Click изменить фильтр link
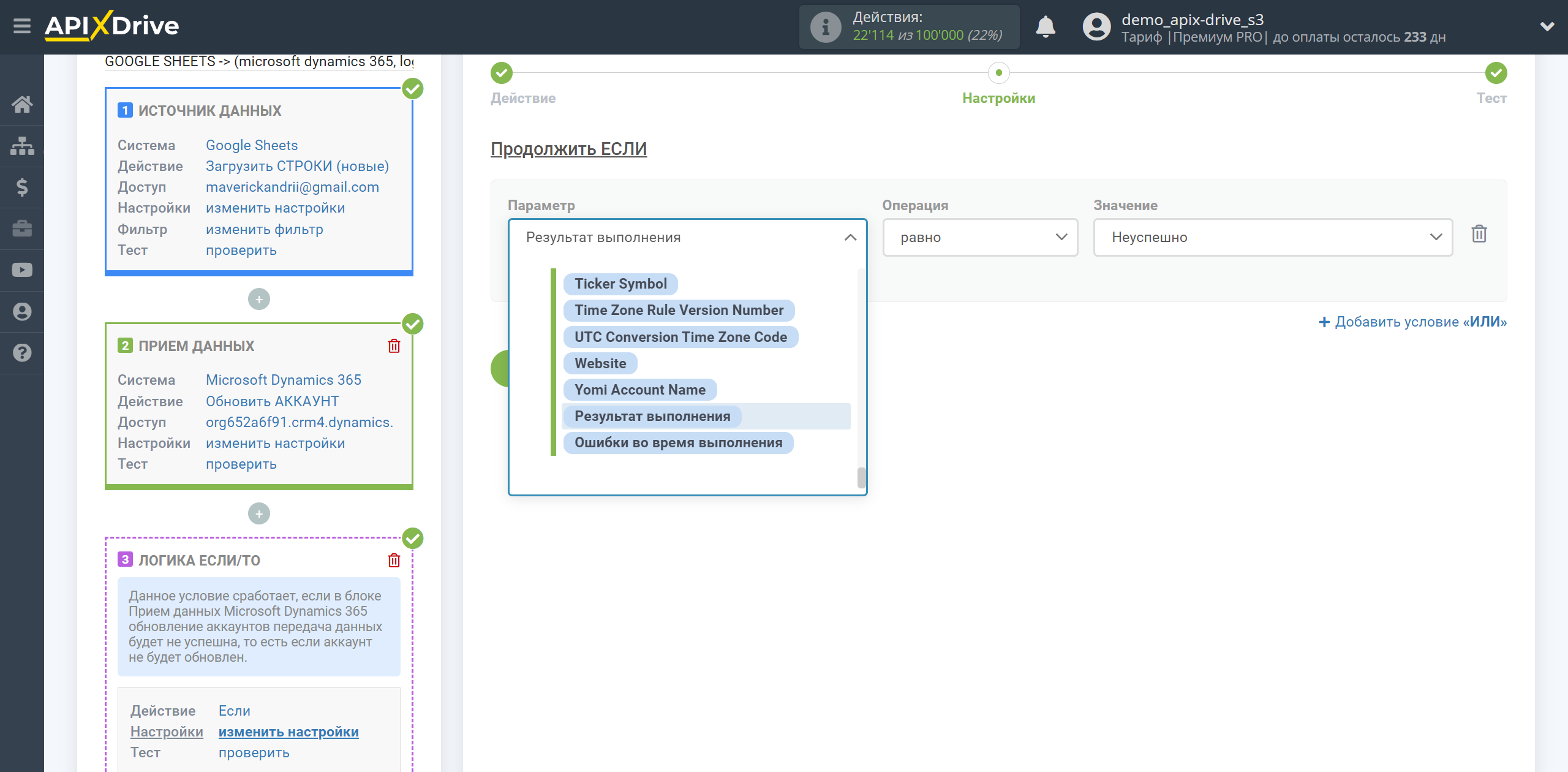This screenshot has height=772, width=1568. (x=264, y=230)
